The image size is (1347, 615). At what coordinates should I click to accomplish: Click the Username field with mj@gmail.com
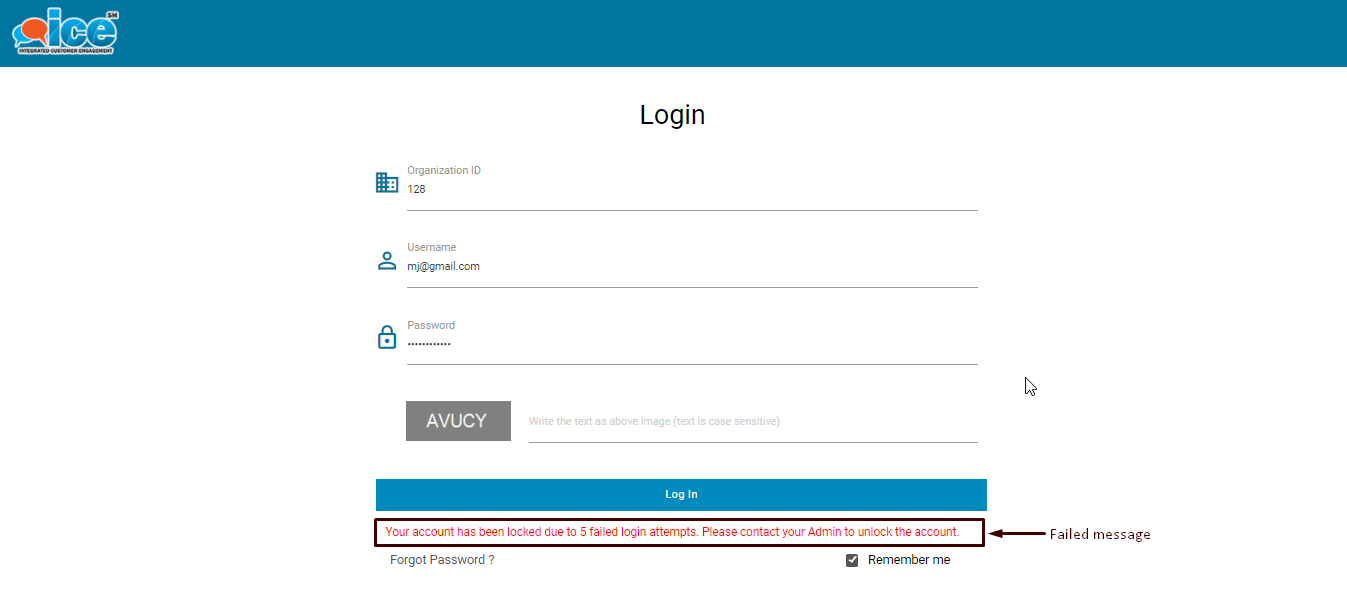coord(690,267)
